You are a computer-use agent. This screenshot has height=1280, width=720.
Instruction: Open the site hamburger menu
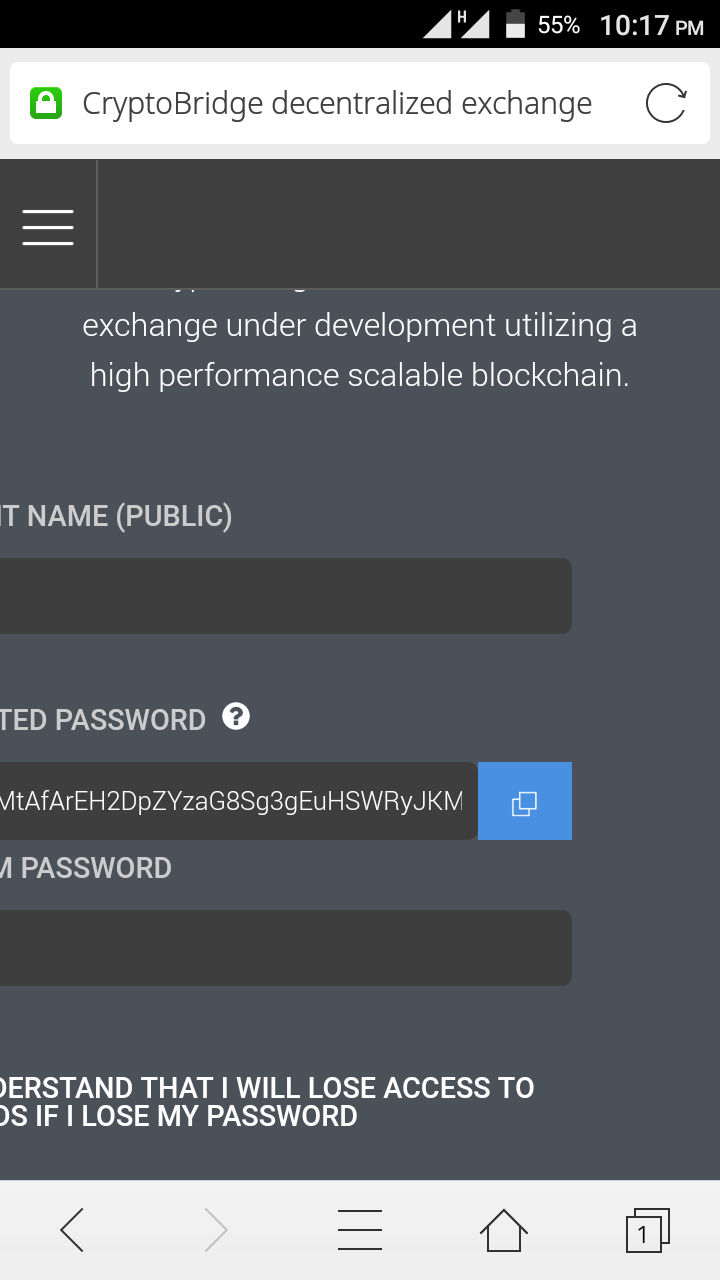48,227
